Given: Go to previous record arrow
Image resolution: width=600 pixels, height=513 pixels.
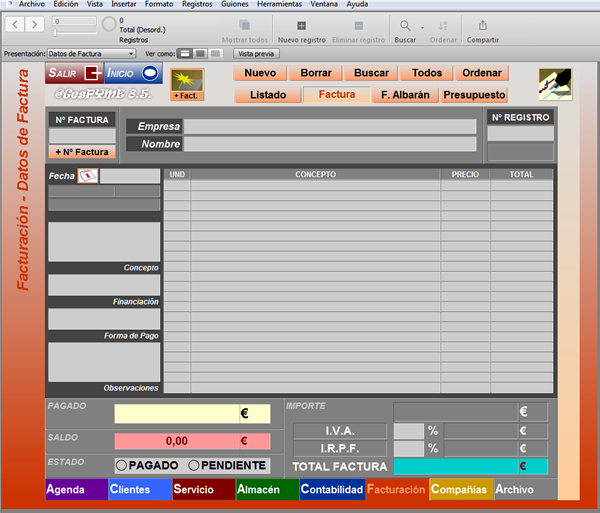Looking at the screenshot, I should point(15,24).
